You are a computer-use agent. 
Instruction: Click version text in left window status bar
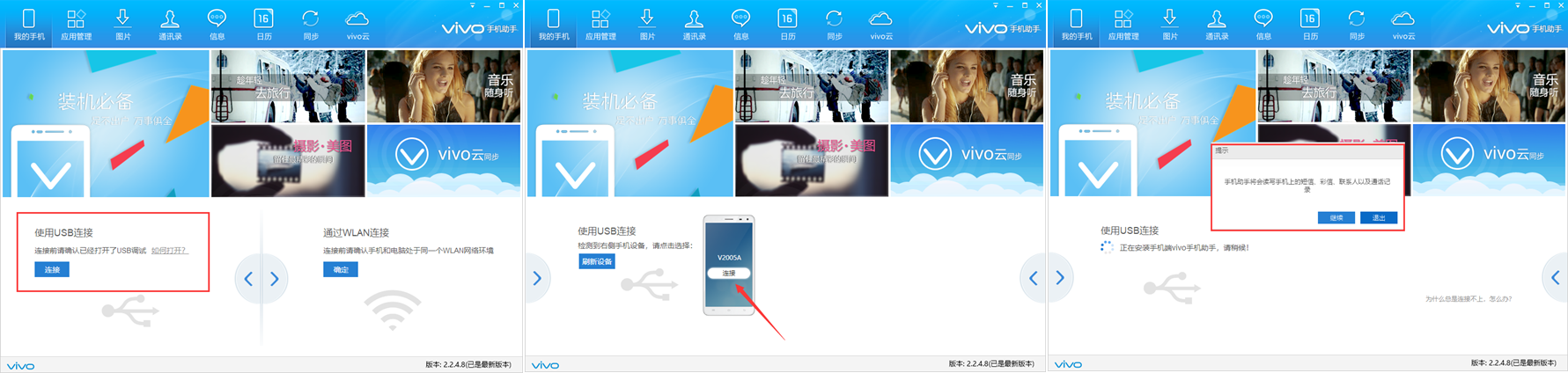point(468,364)
